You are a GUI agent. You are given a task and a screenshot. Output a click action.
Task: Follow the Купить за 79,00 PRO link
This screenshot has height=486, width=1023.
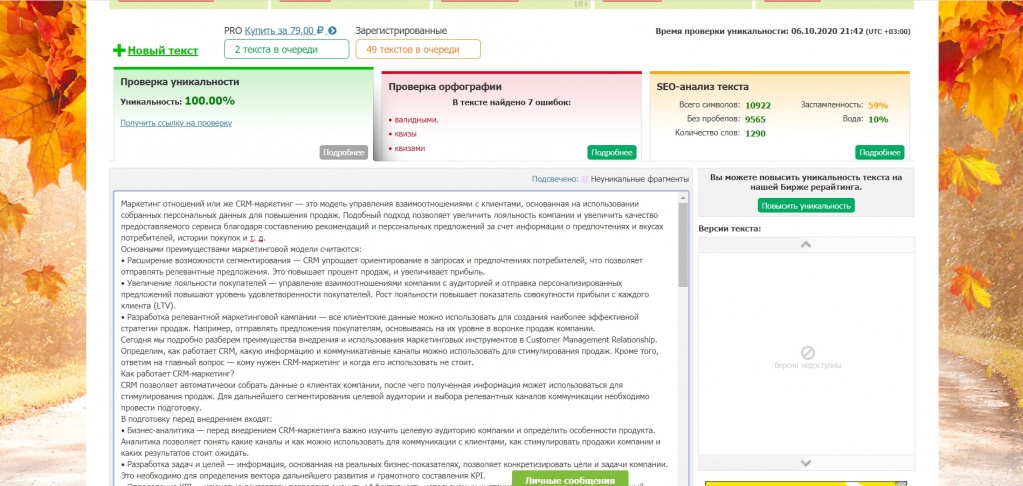285,31
